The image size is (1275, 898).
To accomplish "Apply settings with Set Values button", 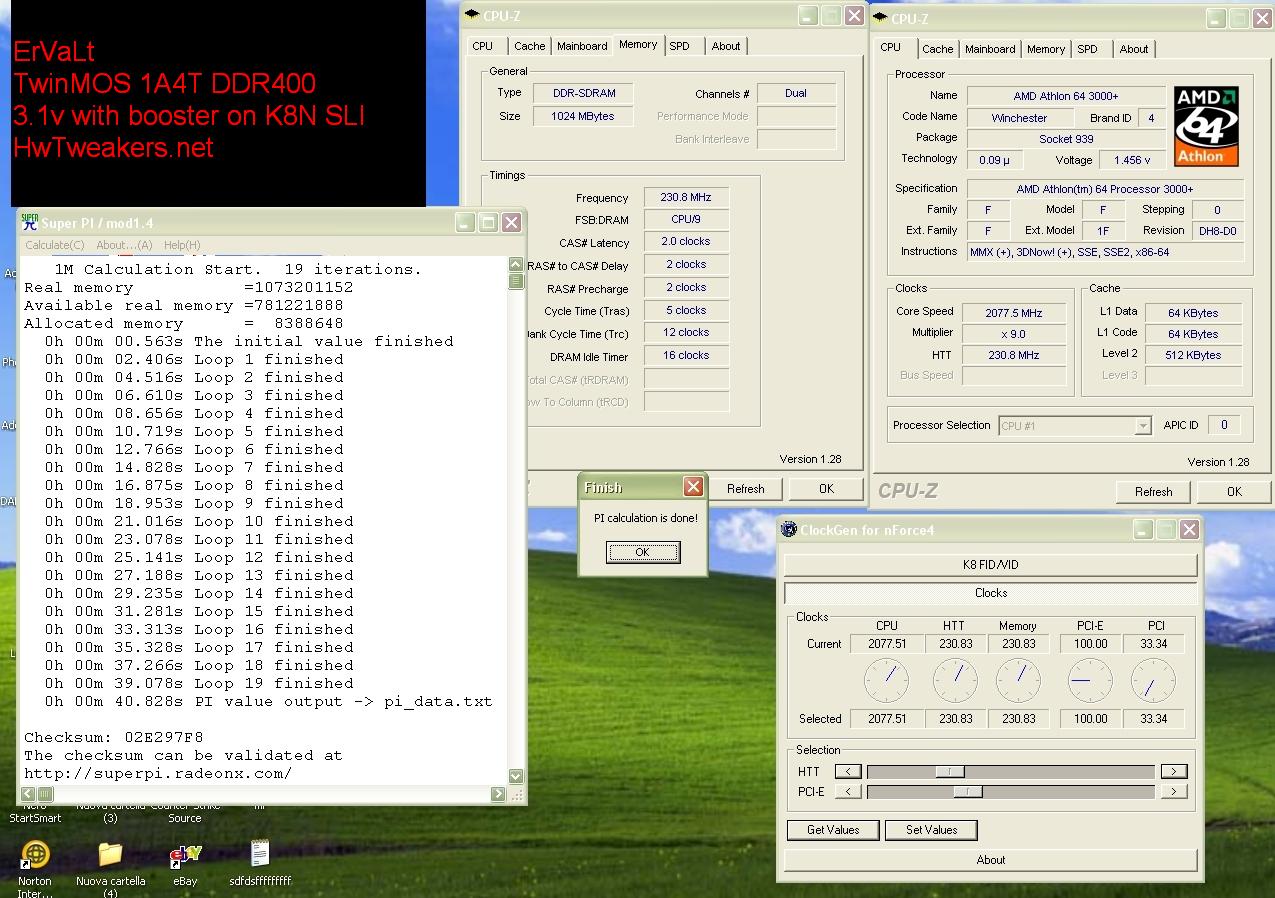I will pyautogui.click(x=931, y=830).
